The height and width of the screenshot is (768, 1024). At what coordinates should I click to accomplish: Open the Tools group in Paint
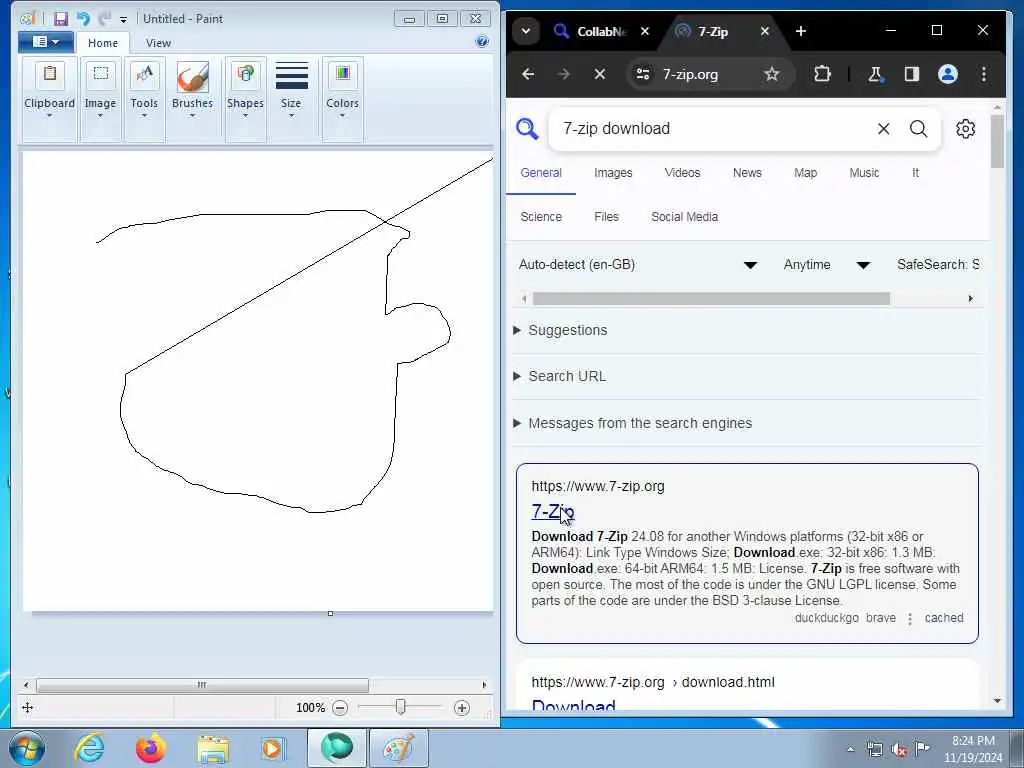144,99
